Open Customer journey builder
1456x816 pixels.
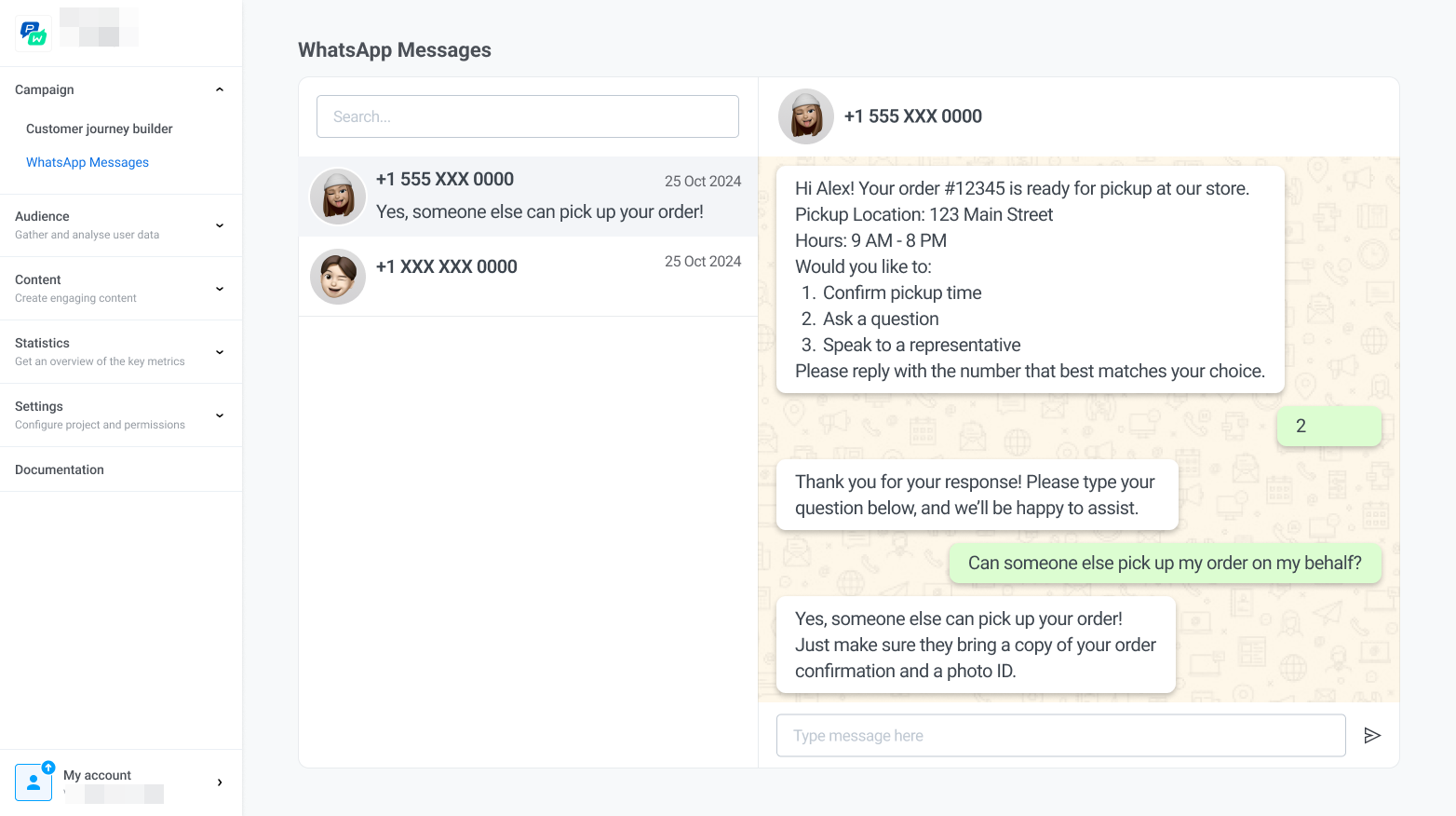[x=100, y=129]
